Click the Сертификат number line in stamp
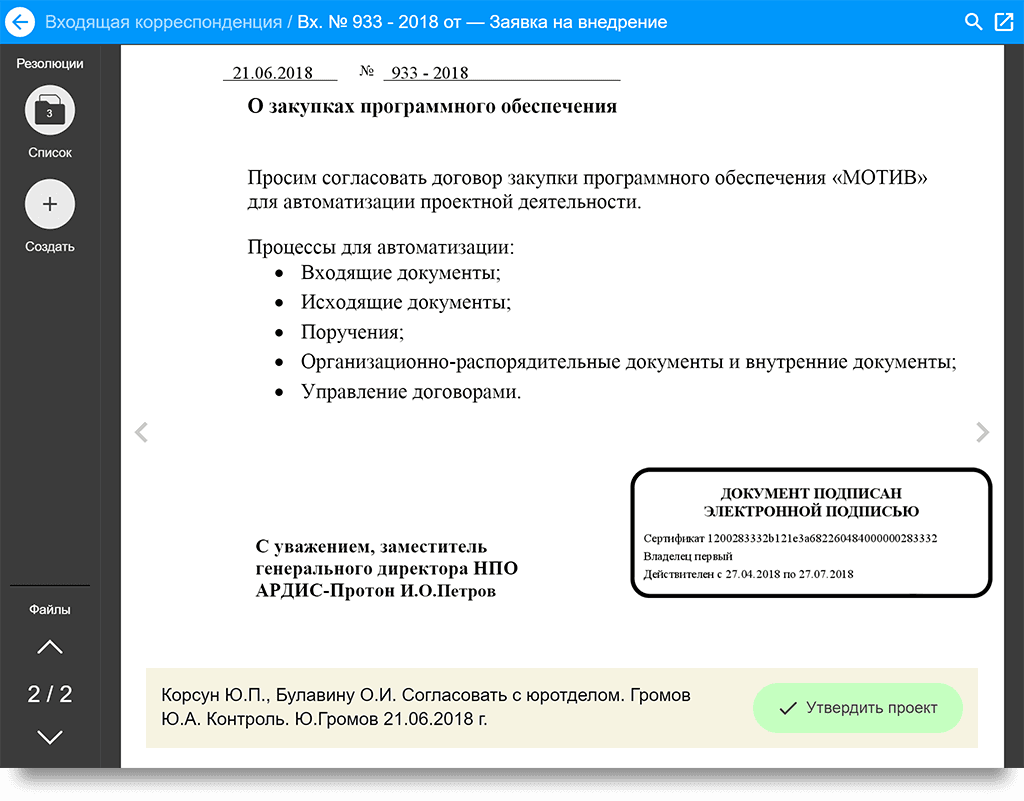 [790, 538]
